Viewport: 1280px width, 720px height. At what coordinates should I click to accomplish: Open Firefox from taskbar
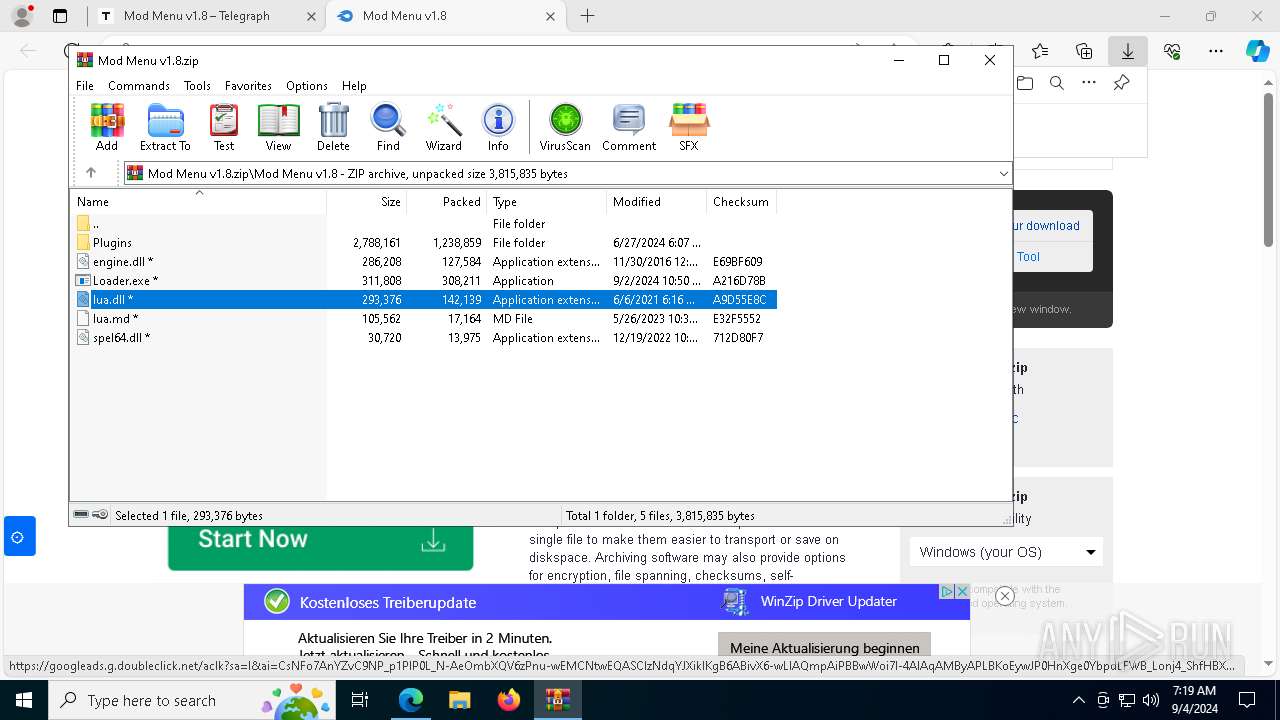[x=509, y=700]
